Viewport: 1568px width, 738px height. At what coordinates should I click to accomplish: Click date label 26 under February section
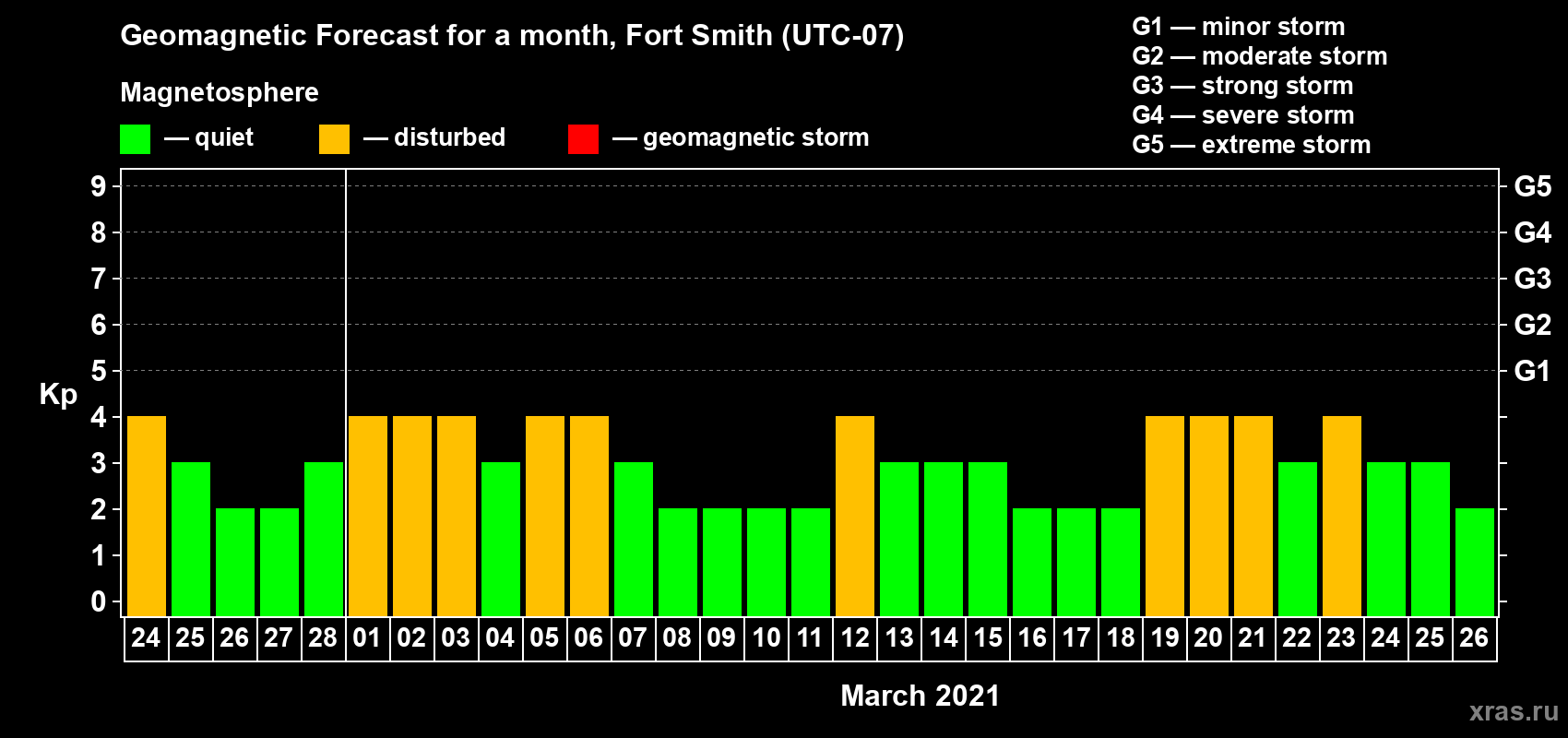[234, 638]
